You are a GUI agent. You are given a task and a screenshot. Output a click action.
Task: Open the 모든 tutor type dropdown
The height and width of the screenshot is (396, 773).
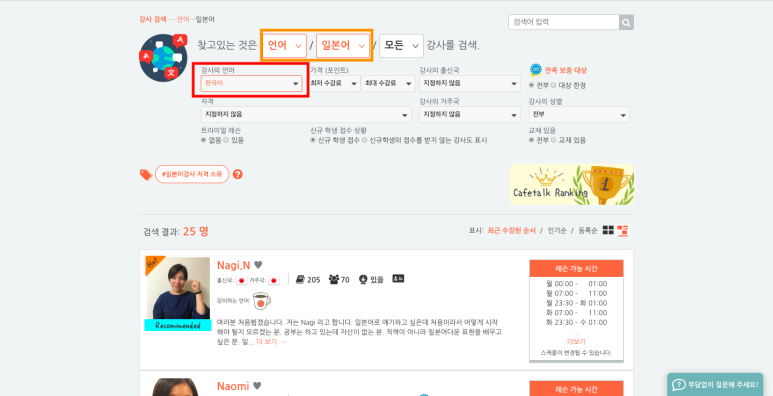(x=401, y=46)
